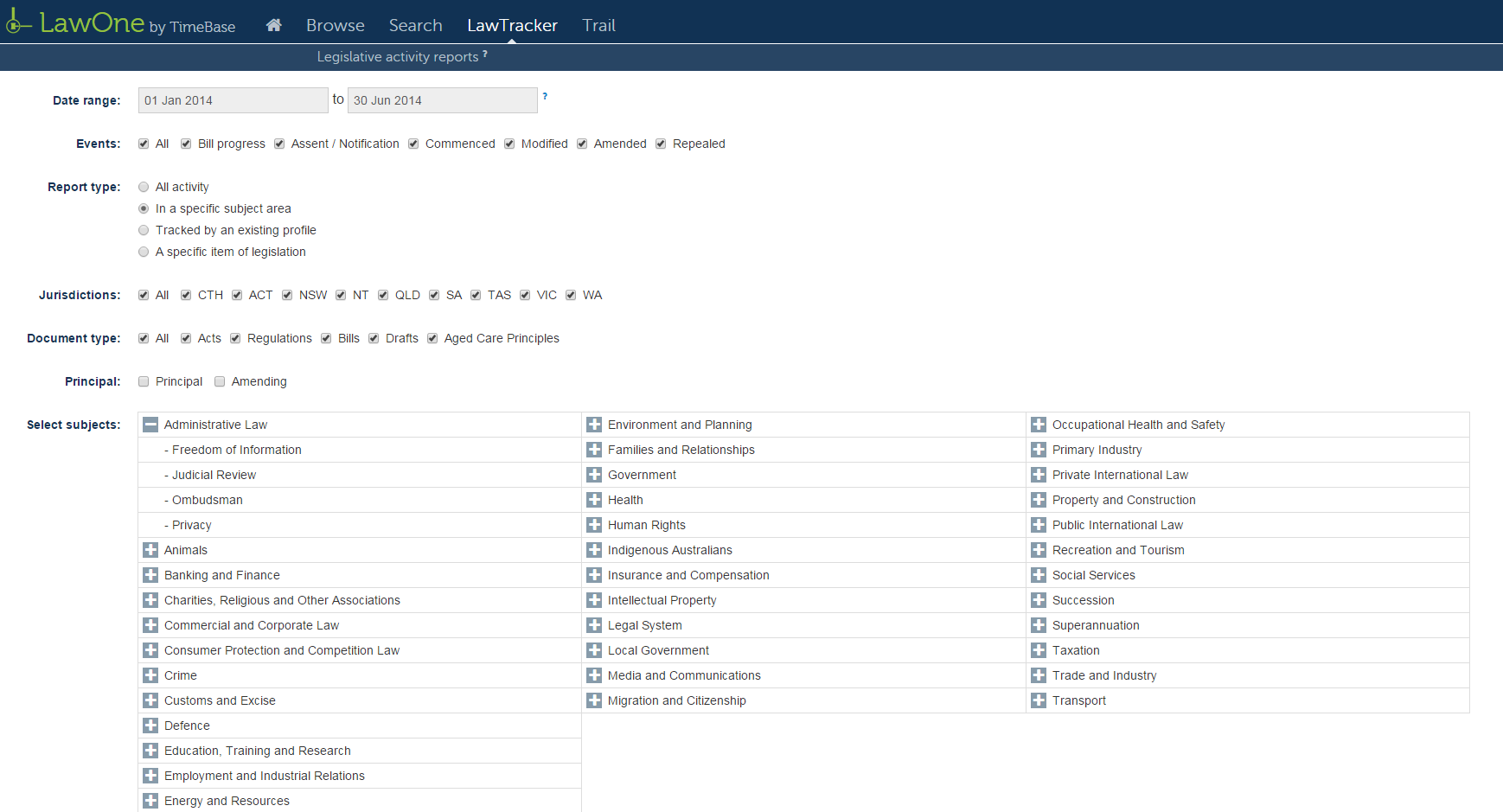Screen dimensions: 1503x812
Task: Open the Search menu
Action: pos(416,25)
